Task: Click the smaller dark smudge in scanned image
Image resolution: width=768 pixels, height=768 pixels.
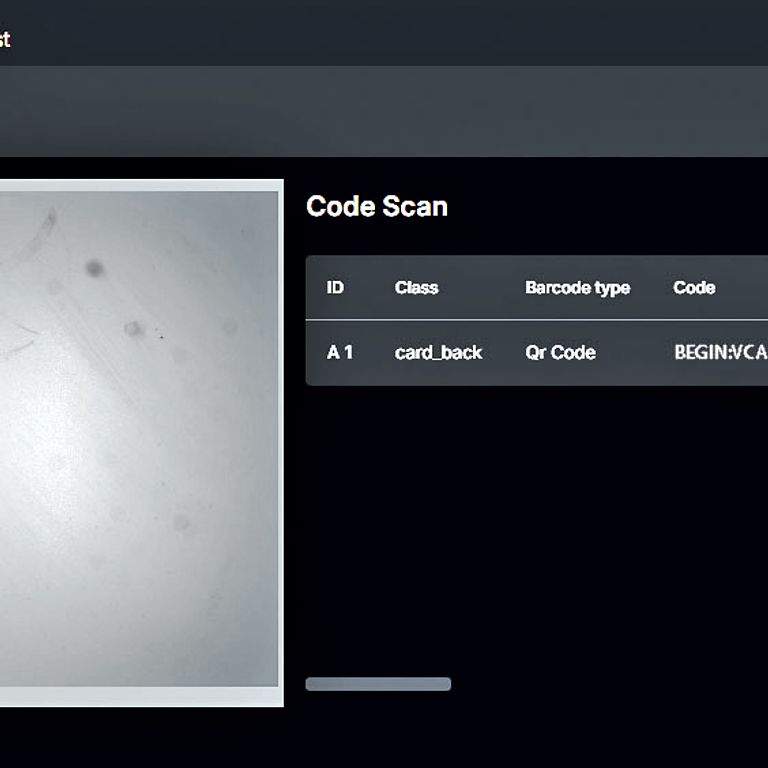Action: click(133, 328)
